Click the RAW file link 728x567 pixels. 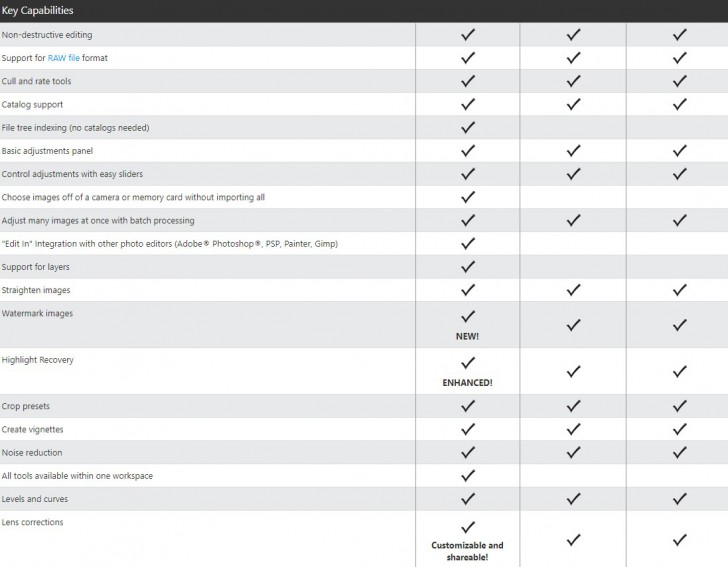tap(63, 58)
